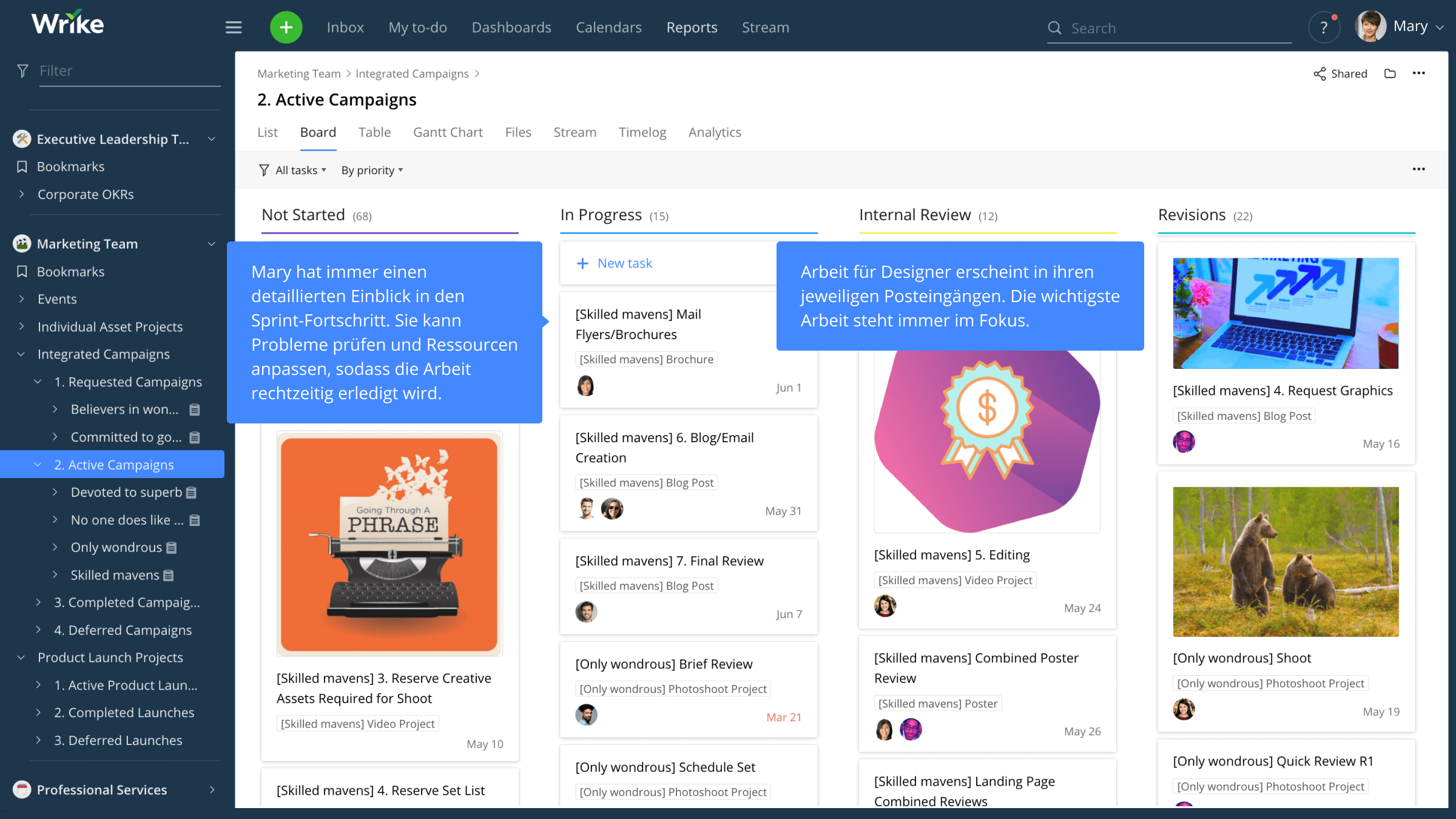Open the board toolbar three-dots menu

tap(1418, 169)
